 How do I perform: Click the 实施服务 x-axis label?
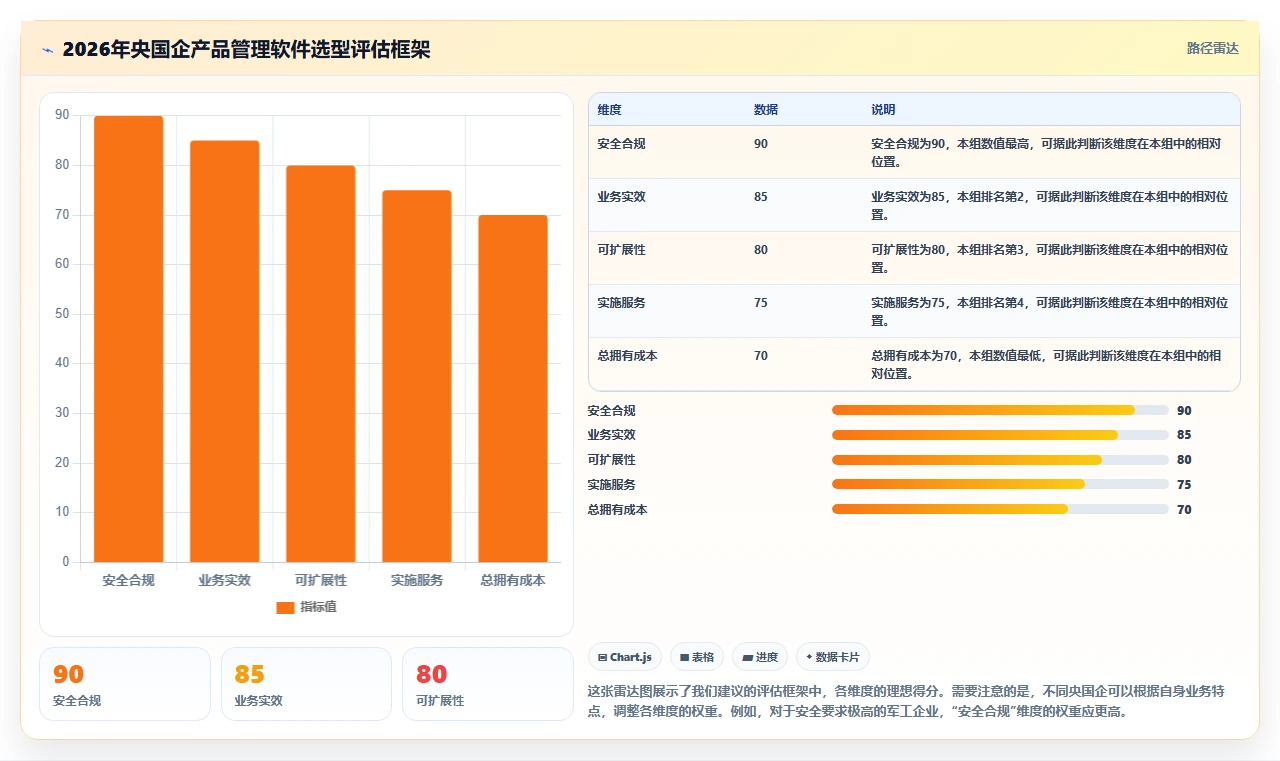pyautogui.click(x=416, y=580)
